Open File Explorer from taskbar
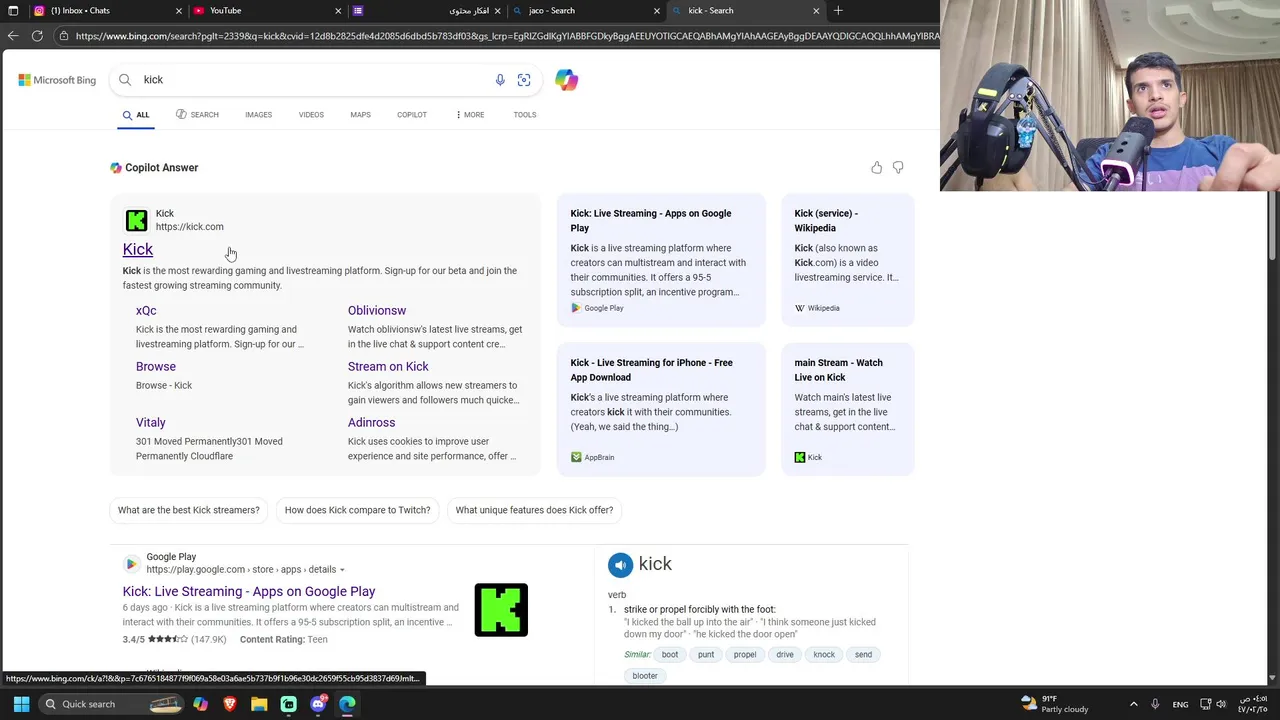This screenshot has height=720, width=1280. [259, 704]
